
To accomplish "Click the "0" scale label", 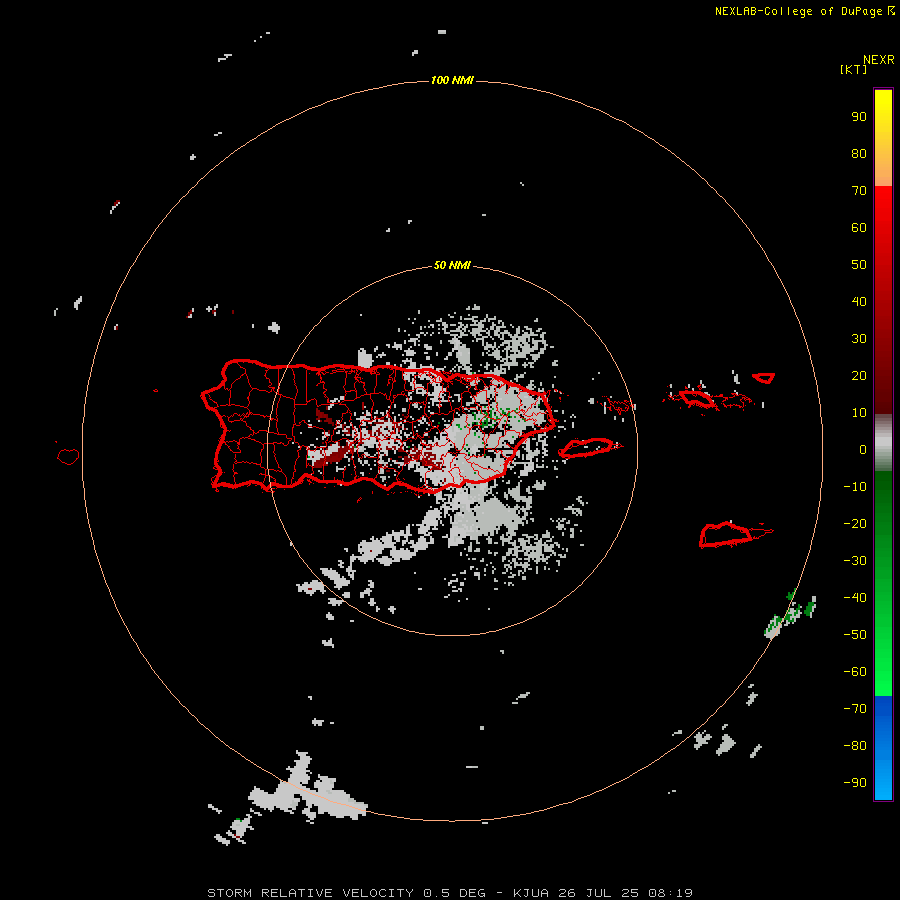I will (863, 450).
